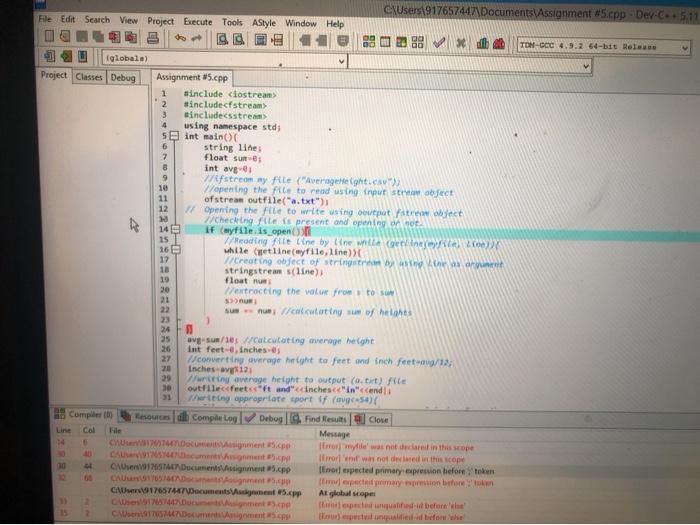Screen dimensions: 700x525
Task: Click the Redo arrow icon
Action: 196,39
